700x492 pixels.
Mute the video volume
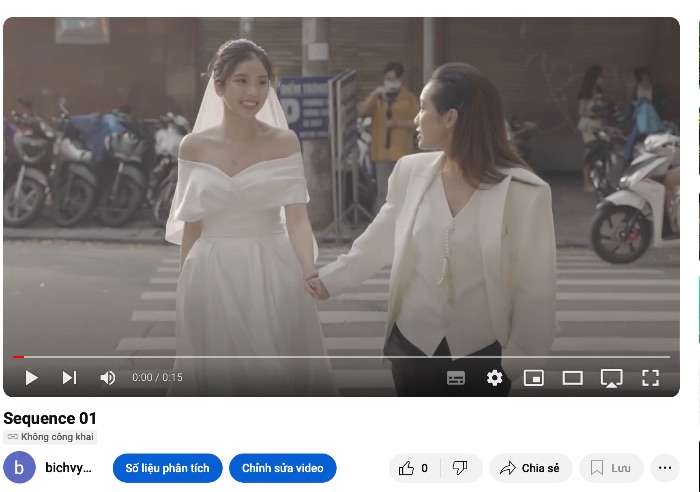[x=108, y=378]
